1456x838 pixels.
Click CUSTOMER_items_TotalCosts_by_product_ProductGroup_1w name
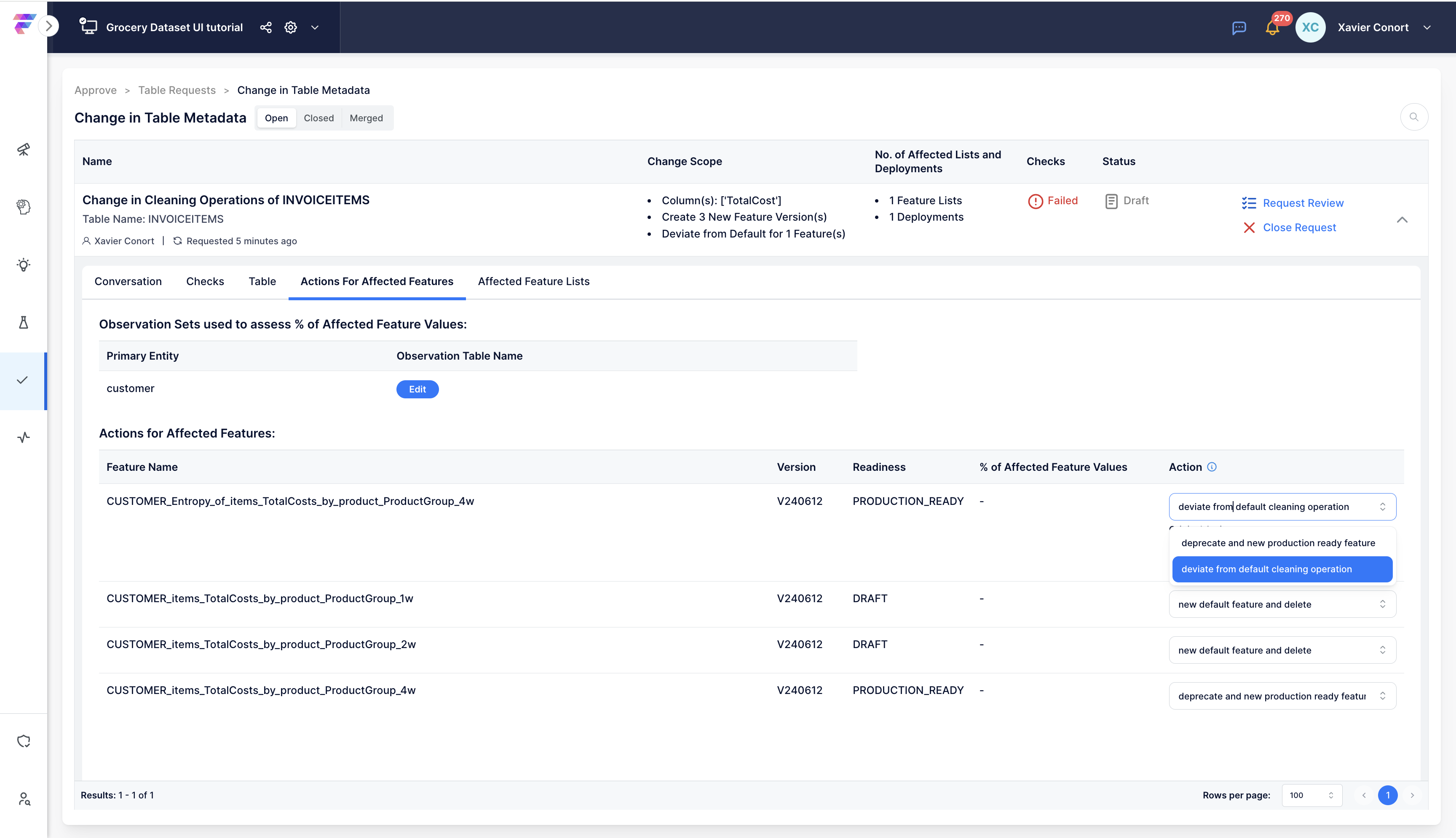point(260,598)
